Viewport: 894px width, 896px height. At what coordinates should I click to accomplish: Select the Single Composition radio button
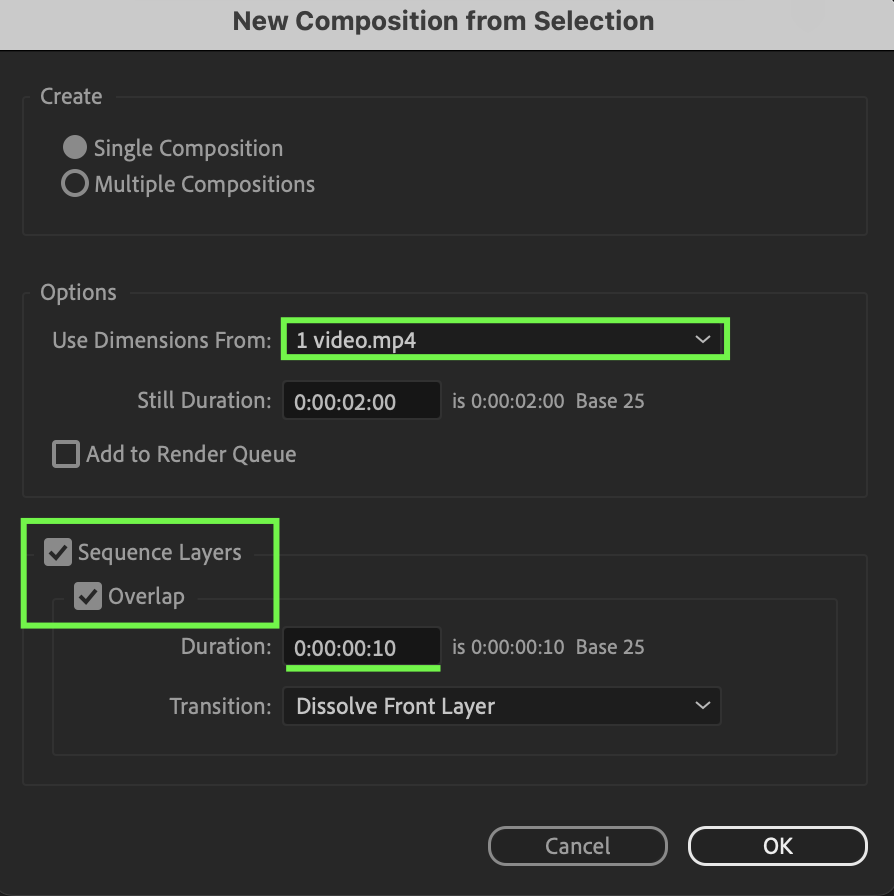tap(75, 148)
